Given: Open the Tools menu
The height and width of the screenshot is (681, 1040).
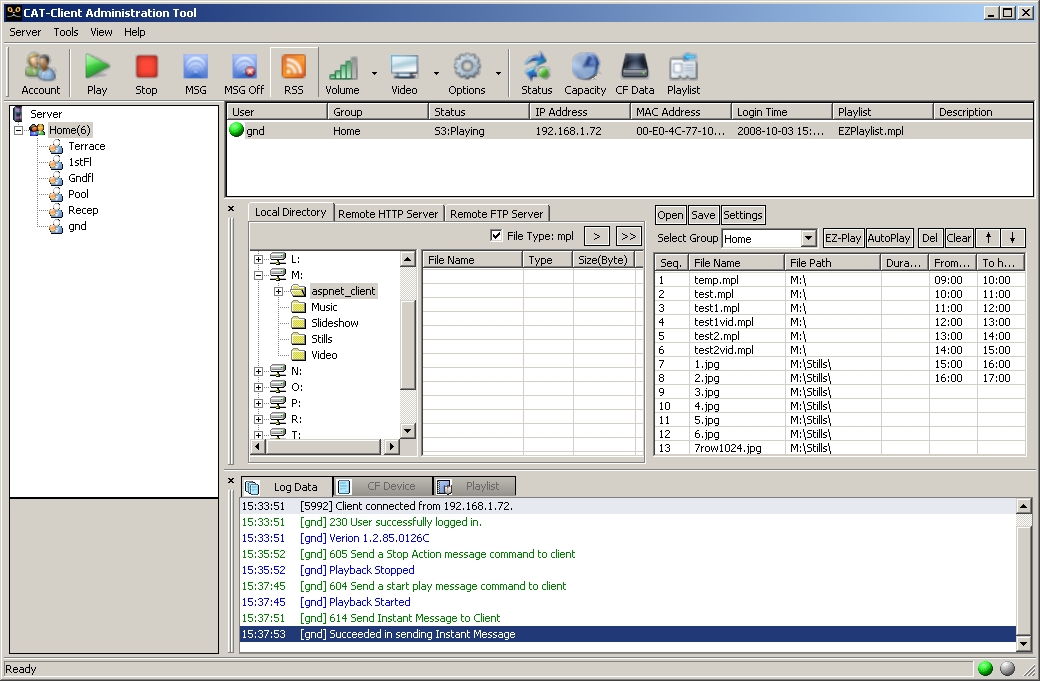Looking at the screenshot, I should 66,32.
